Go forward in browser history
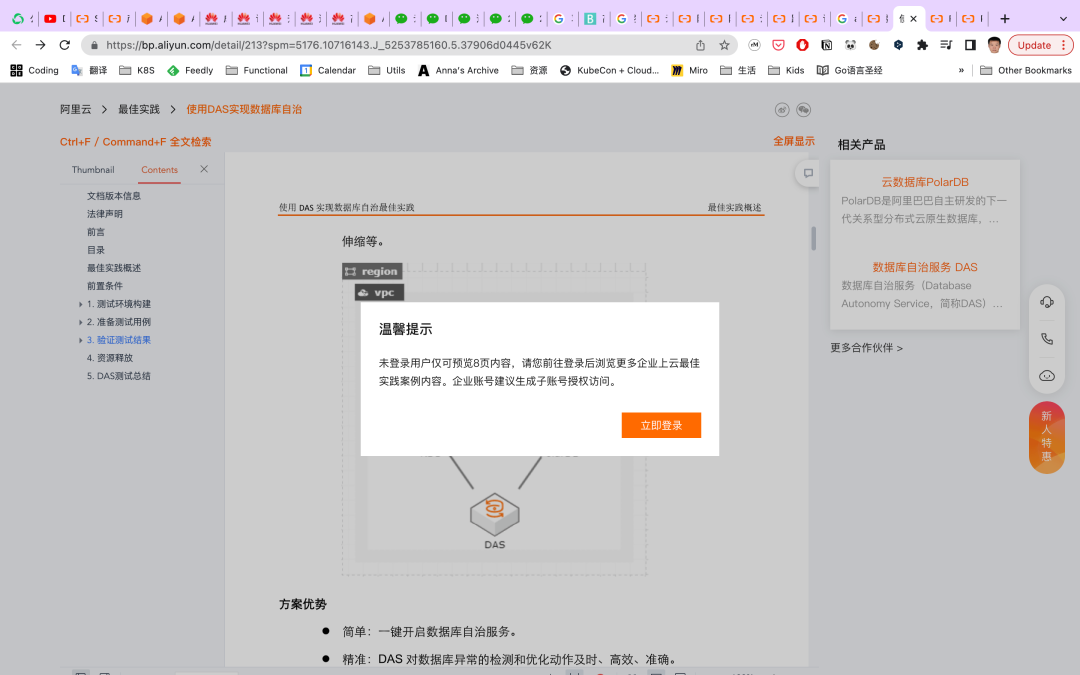Viewport: 1080px width, 675px height. tap(41, 45)
